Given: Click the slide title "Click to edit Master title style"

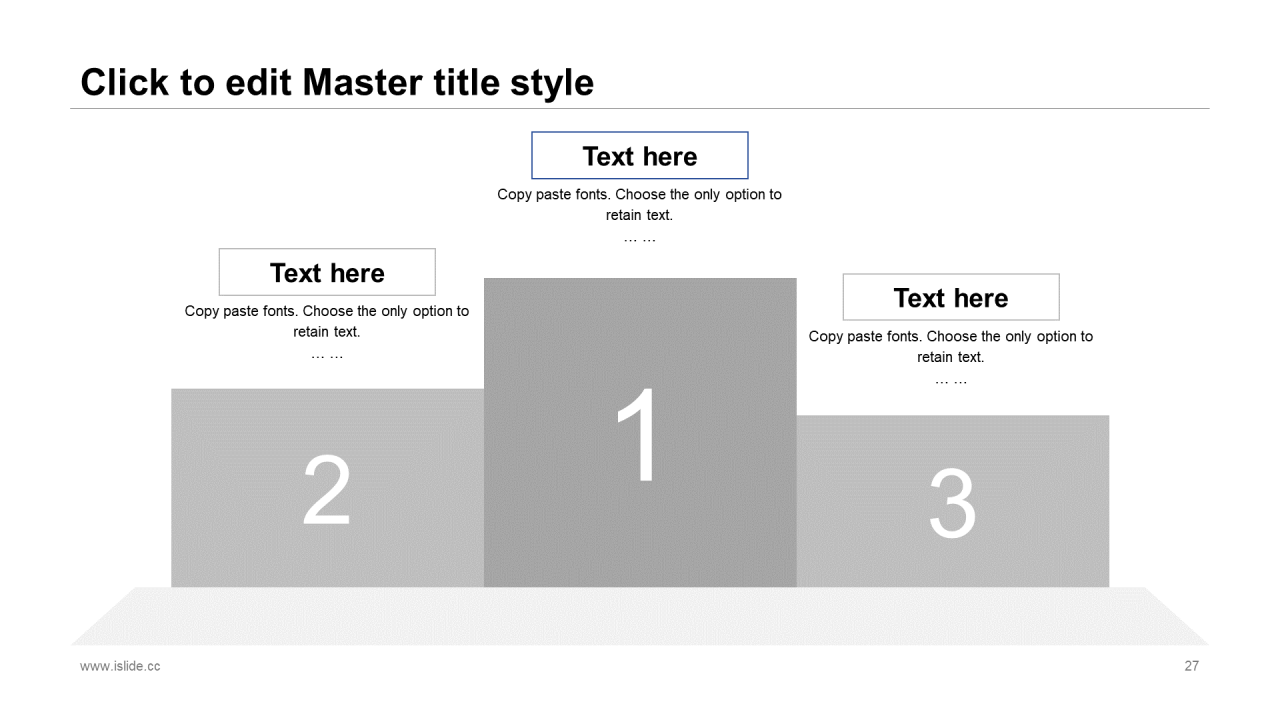Looking at the screenshot, I should click(x=337, y=82).
